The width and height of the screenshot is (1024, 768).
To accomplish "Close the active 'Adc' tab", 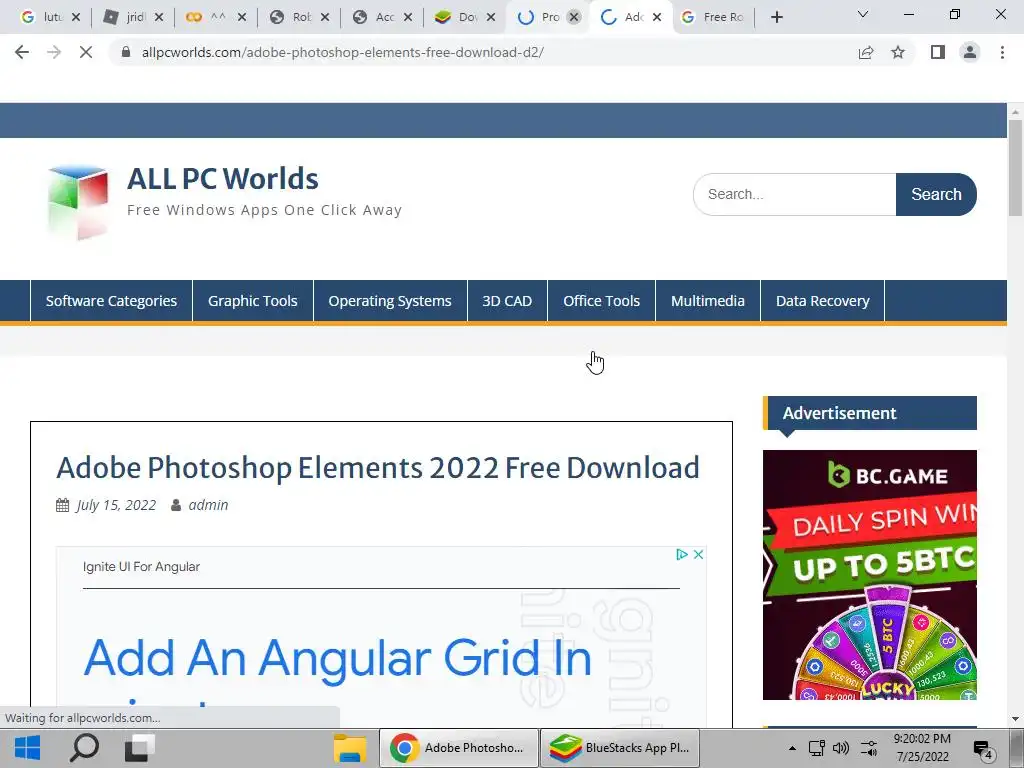I will [657, 18].
